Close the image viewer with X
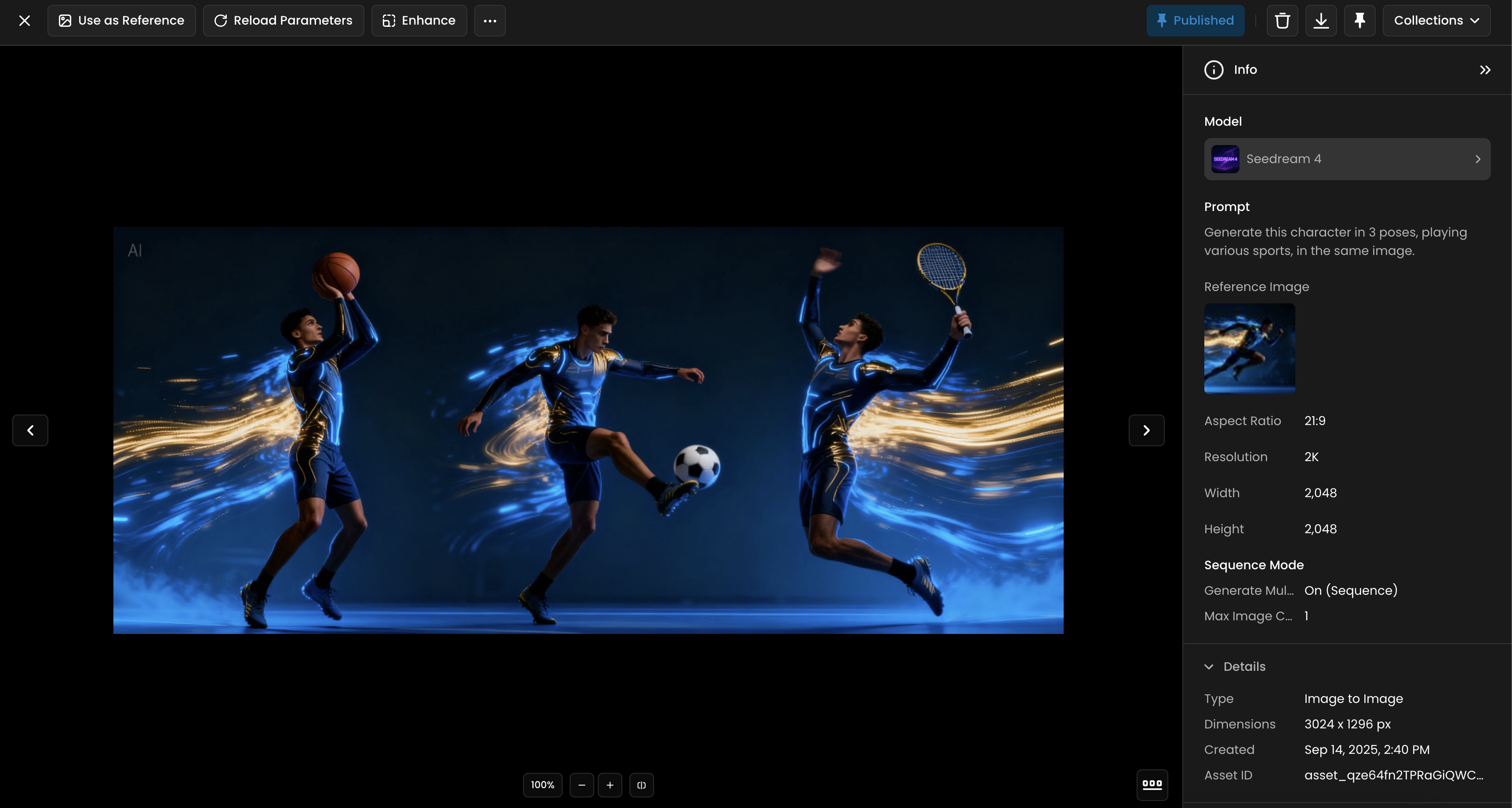This screenshot has width=1512, height=808. 24,21
